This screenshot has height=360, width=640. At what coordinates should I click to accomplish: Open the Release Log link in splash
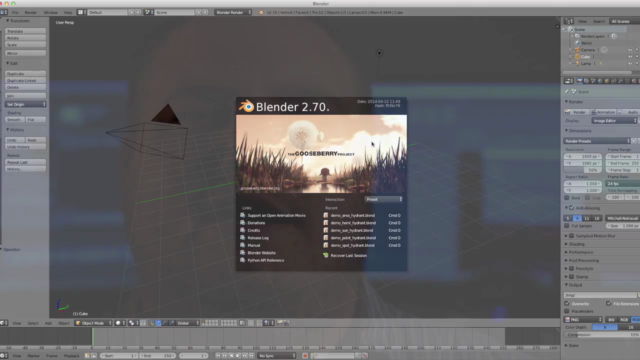pos(258,238)
